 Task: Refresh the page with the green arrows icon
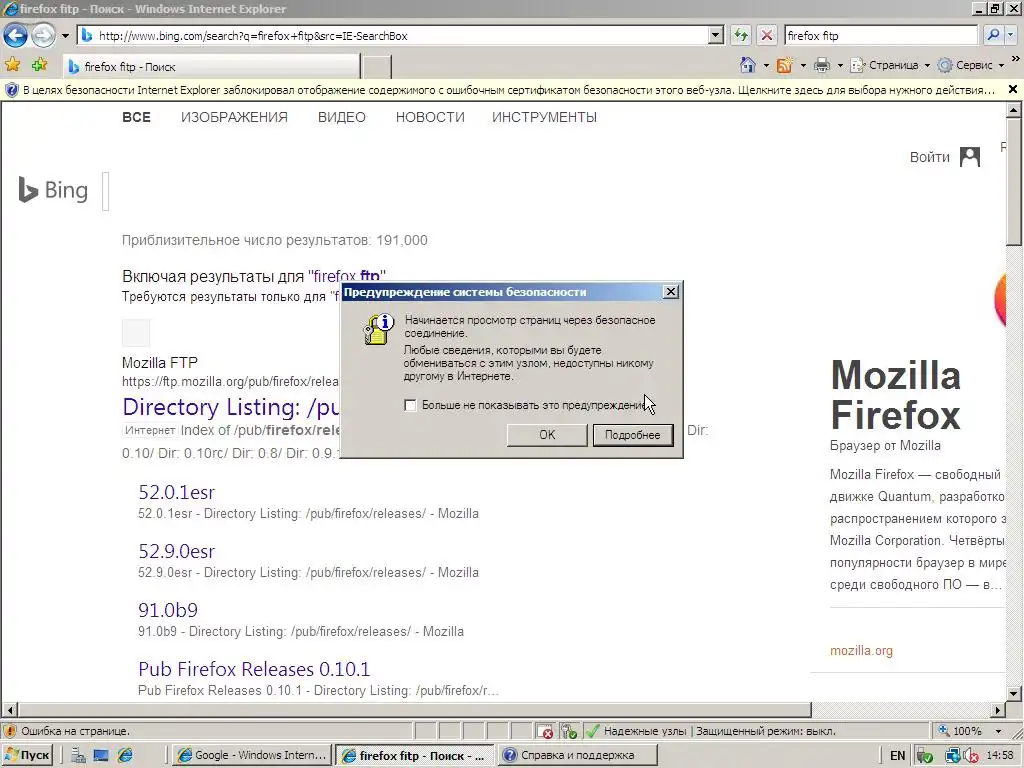tap(741, 36)
